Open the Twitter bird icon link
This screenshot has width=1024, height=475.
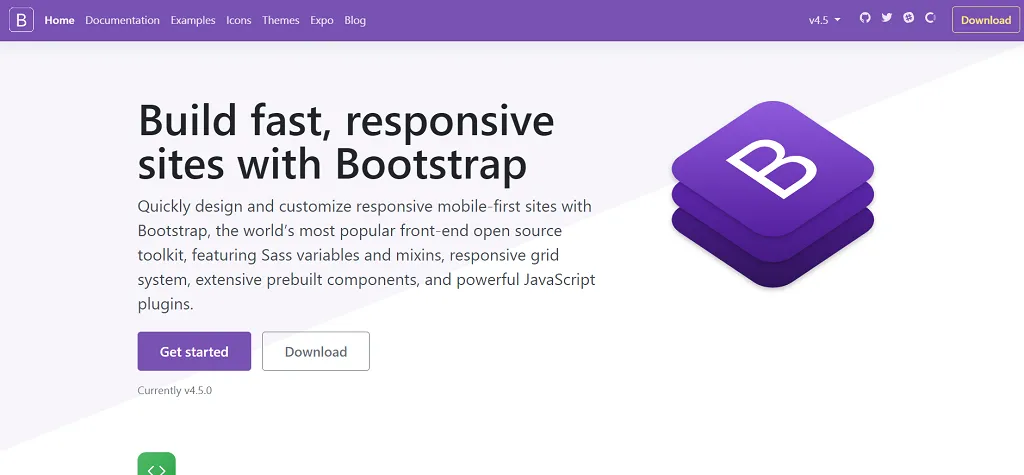coord(887,18)
